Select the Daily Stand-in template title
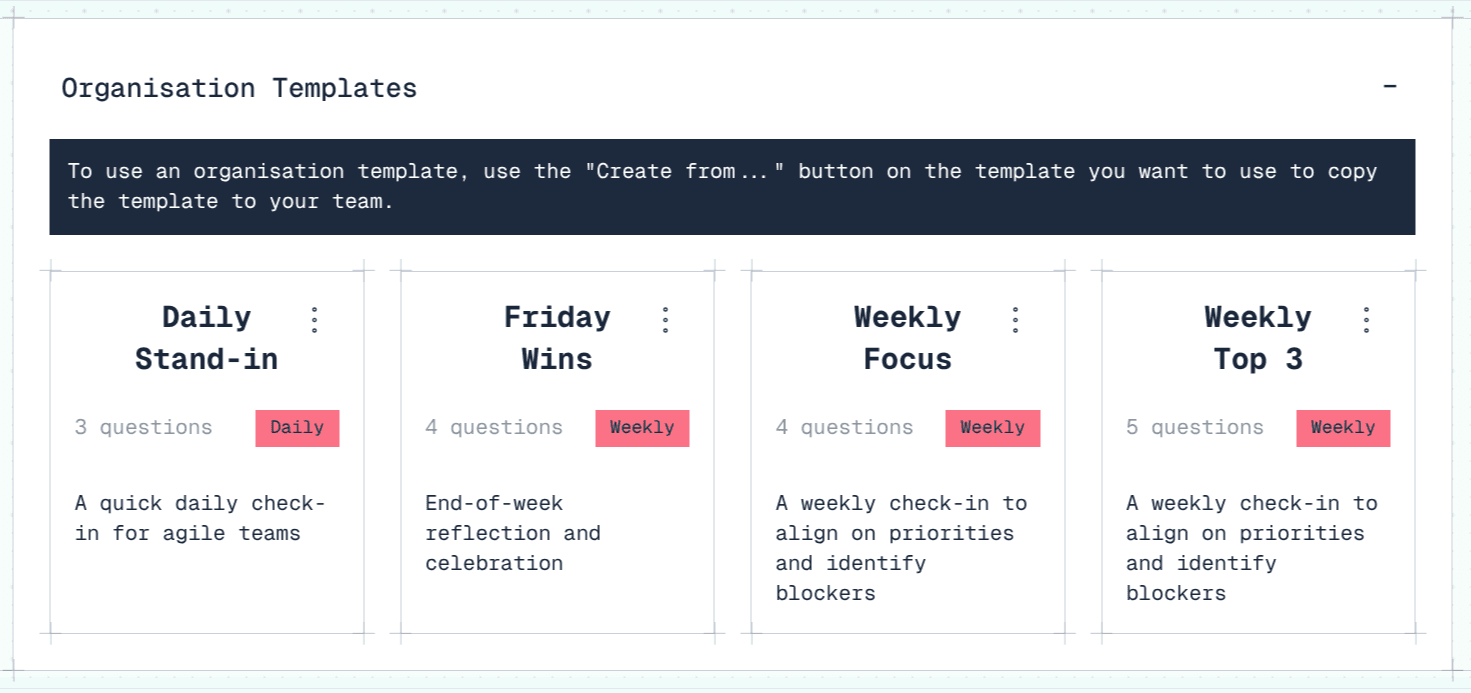This screenshot has height=693, width=1471. click(x=206, y=338)
